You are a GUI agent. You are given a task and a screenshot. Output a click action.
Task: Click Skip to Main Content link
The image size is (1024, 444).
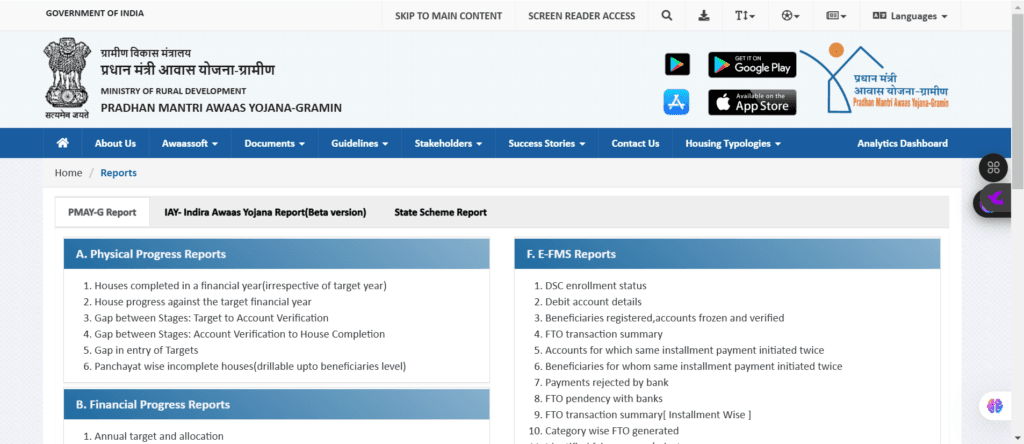pos(448,16)
